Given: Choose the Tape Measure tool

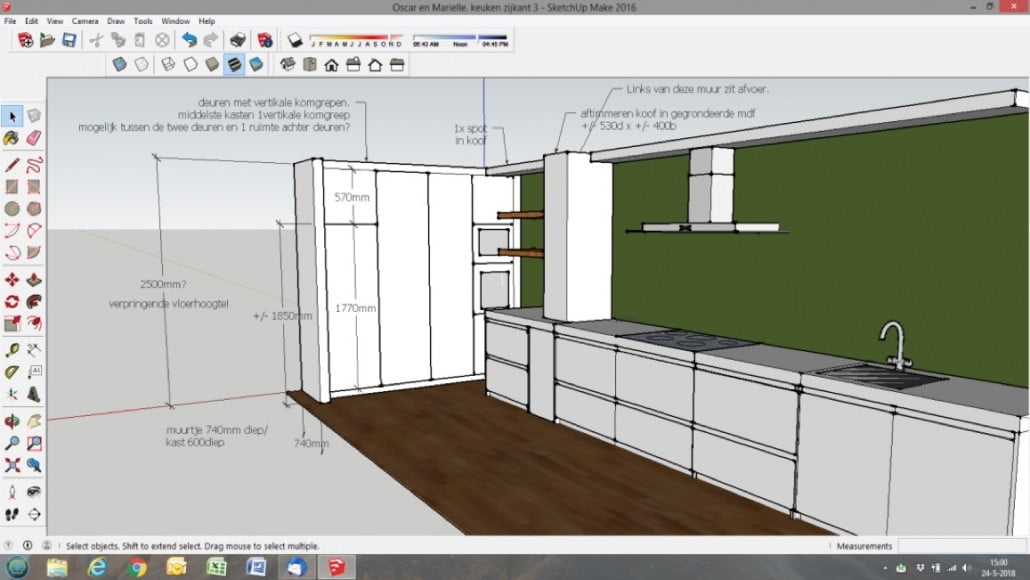Looking at the screenshot, I should [12, 350].
